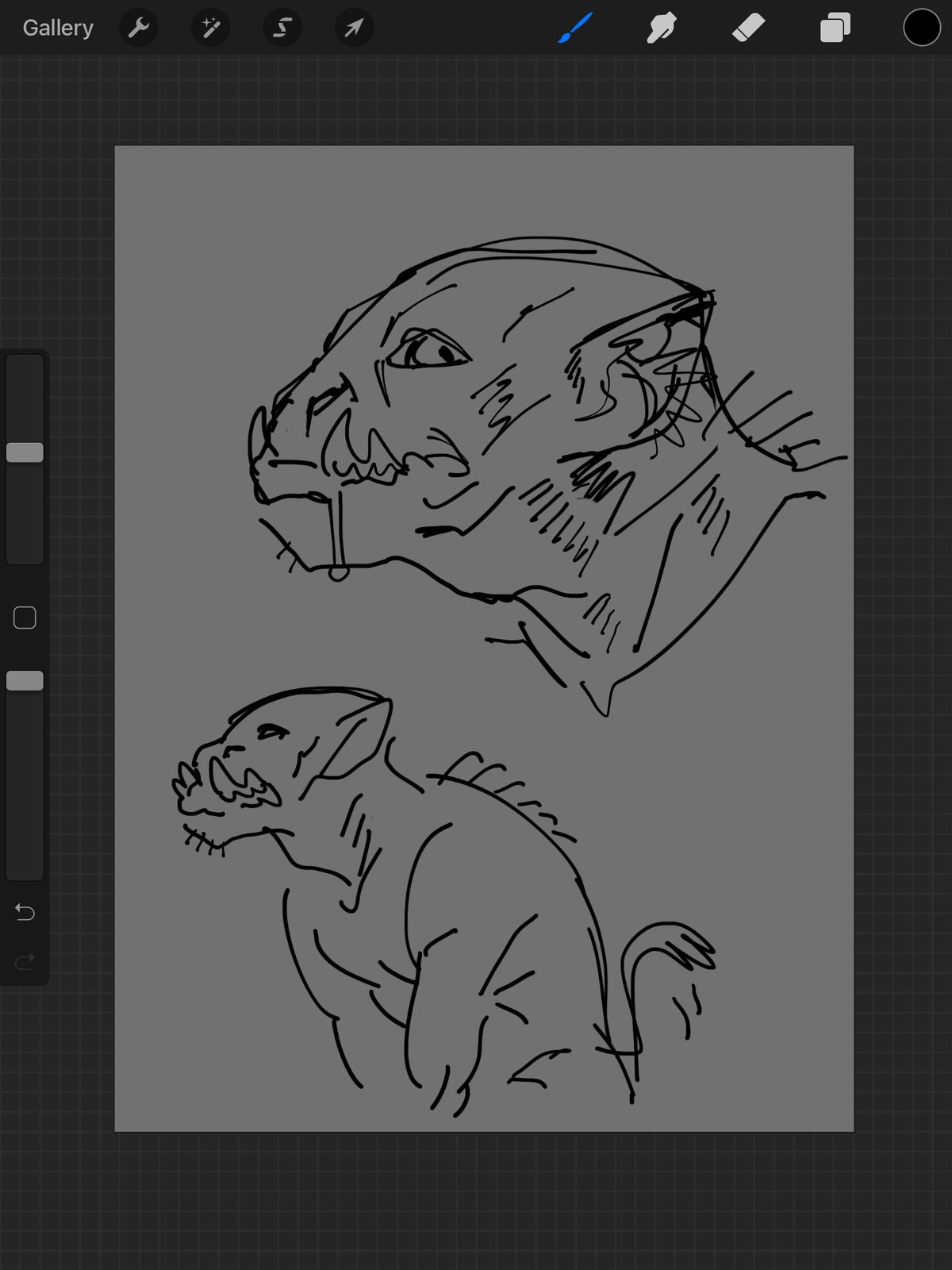Select the Smudge tool
The height and width of the screenshot is (1270, 952).
click(662, 28)
